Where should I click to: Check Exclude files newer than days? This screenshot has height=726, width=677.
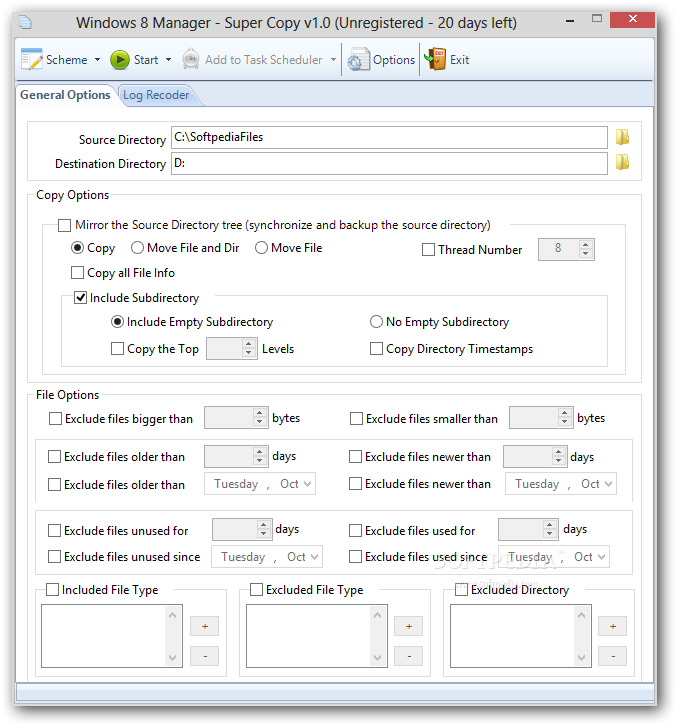click(x=355, y=457)
